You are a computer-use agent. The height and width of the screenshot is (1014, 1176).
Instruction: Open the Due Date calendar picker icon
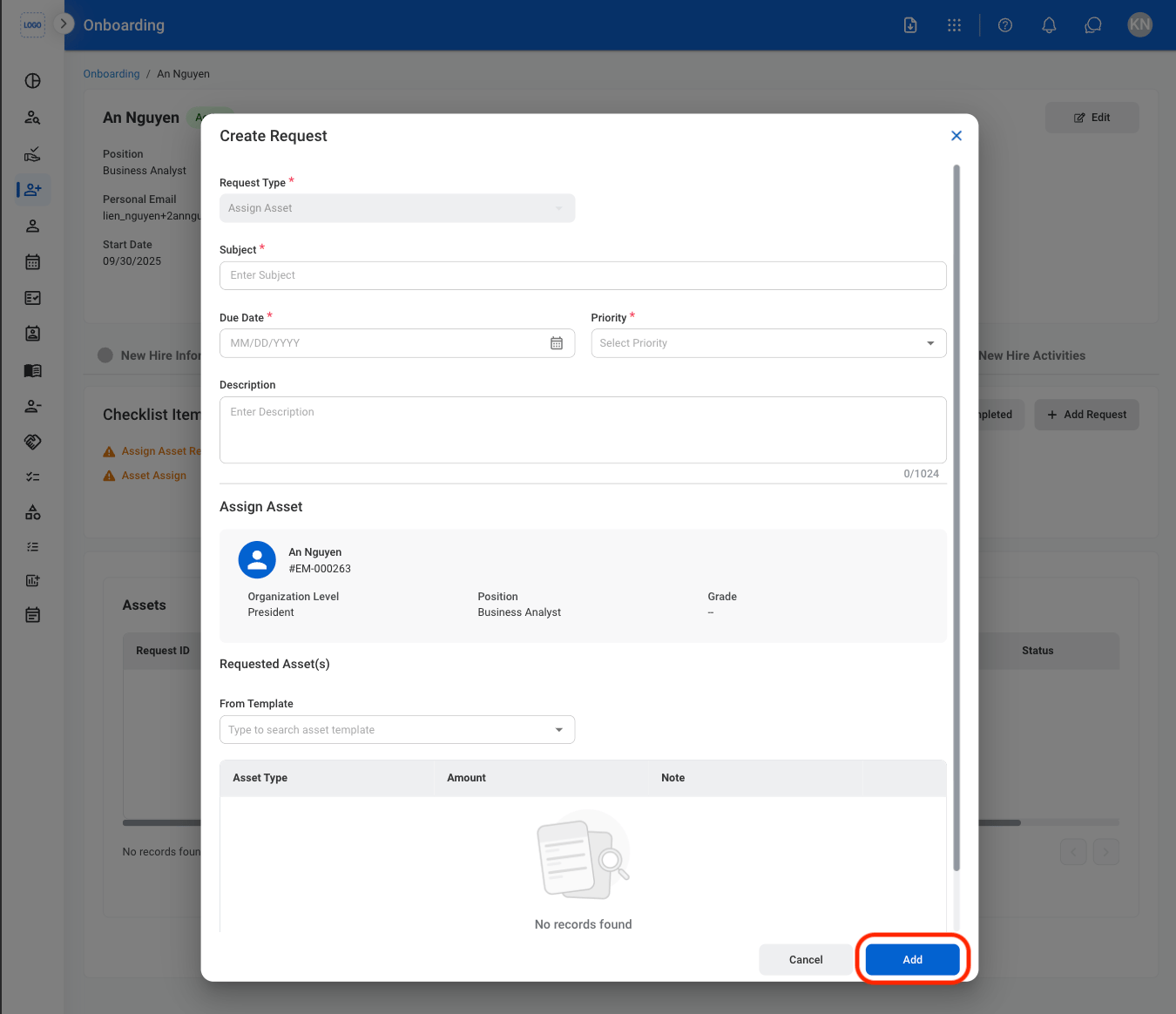pos(557,343)
